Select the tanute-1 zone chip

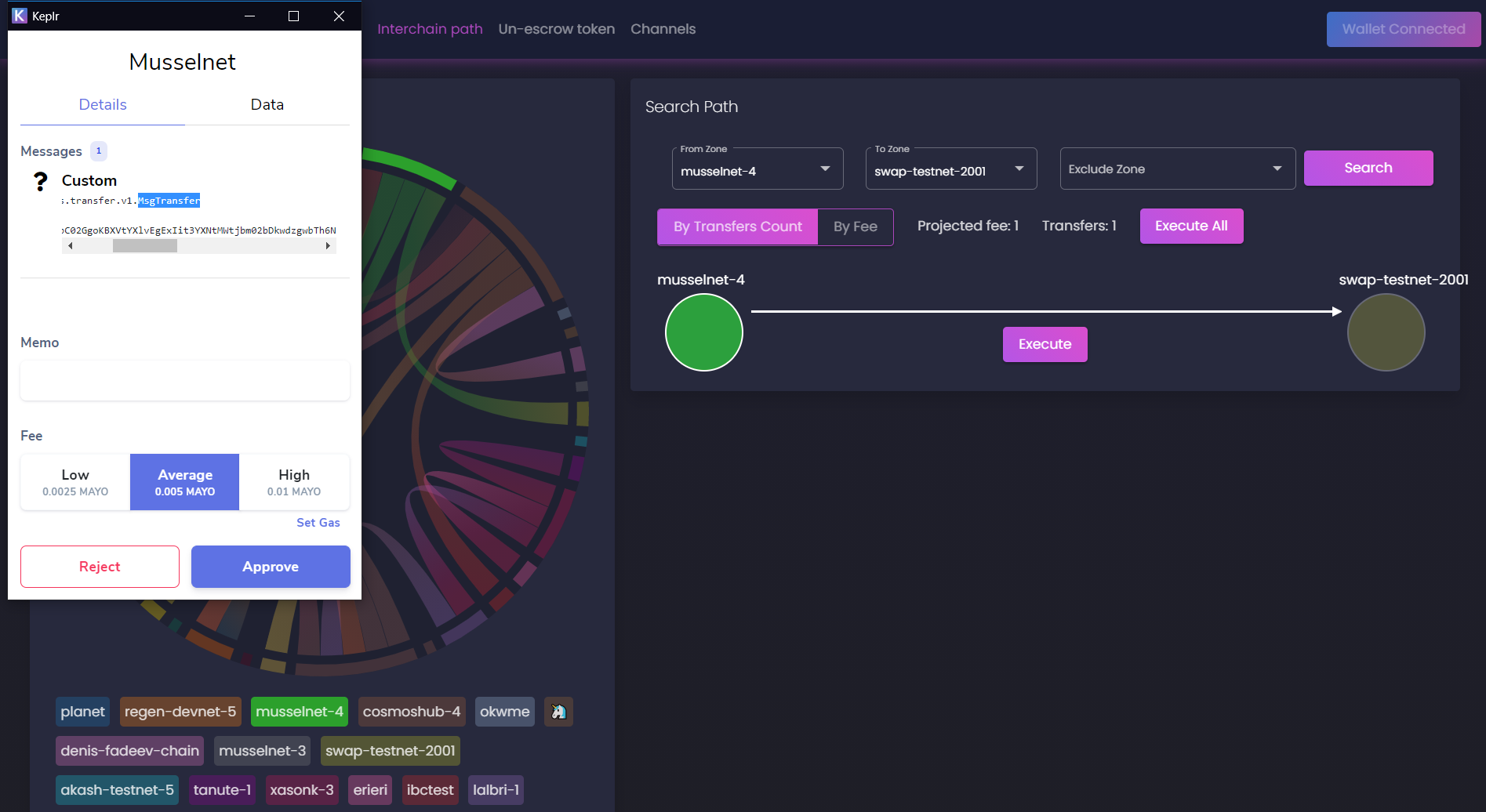coord(222,790)
